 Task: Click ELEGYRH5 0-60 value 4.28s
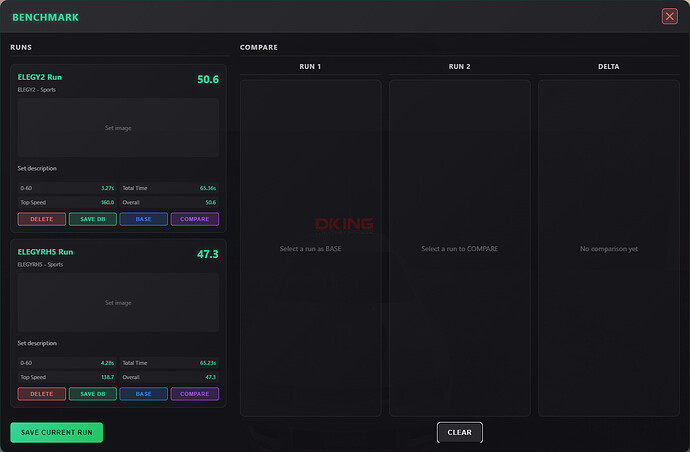107,363
